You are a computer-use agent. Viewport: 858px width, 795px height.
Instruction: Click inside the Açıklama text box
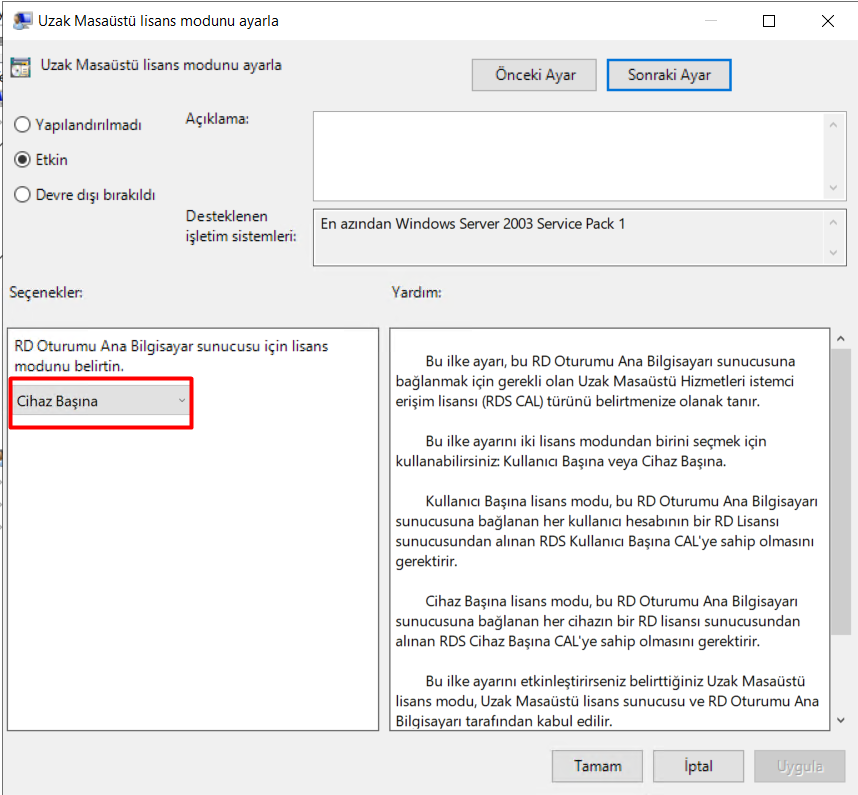569,156
